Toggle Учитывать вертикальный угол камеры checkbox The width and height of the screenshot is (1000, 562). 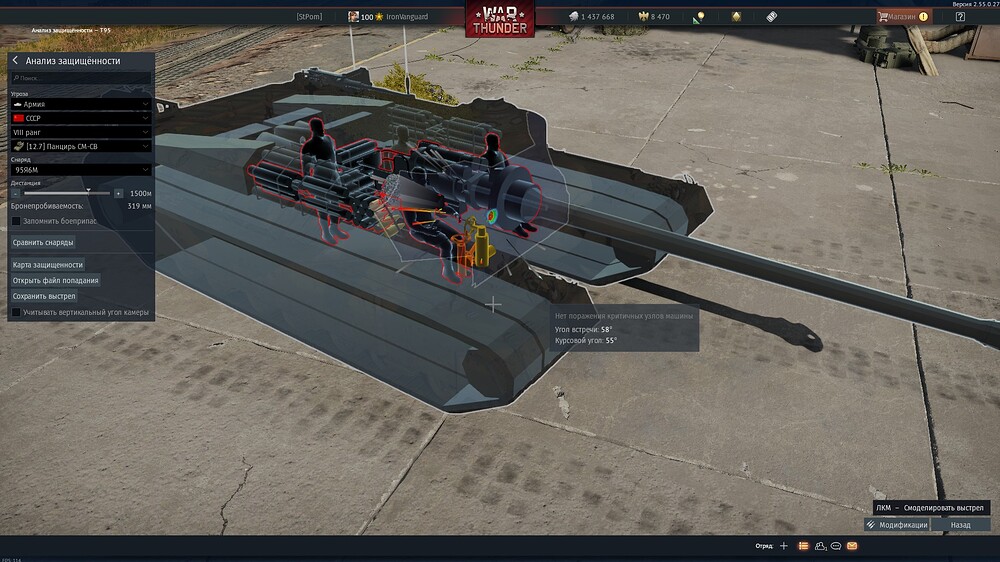[x=16, y=312]
